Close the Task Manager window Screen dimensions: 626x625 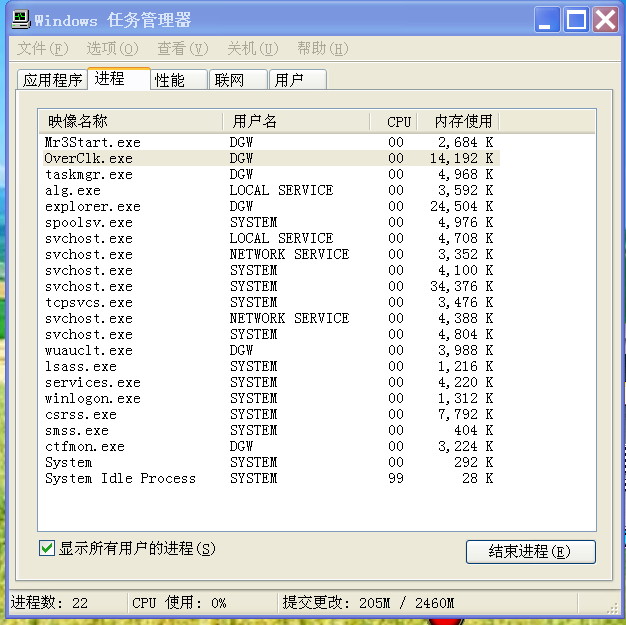tap(604, 20)
